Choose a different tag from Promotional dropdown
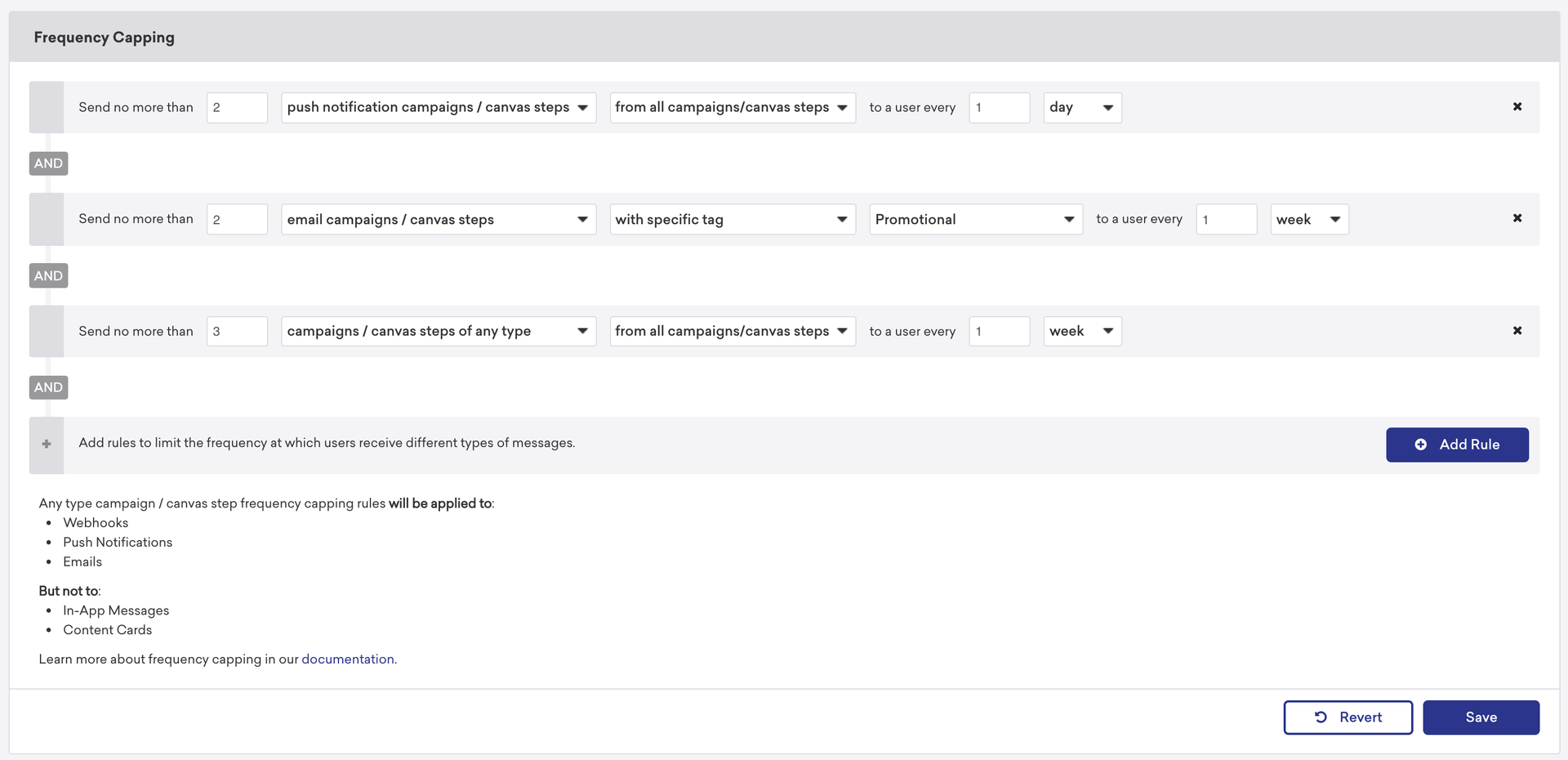The width and height of the screenshot is (1568, 760). point(975,219)
